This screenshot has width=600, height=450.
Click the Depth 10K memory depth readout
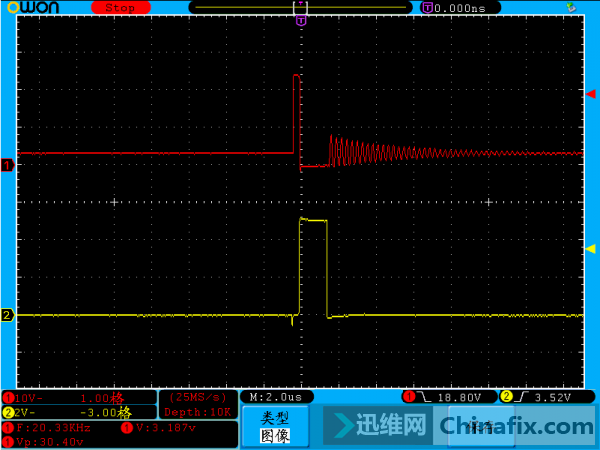[x=197, y=412]
